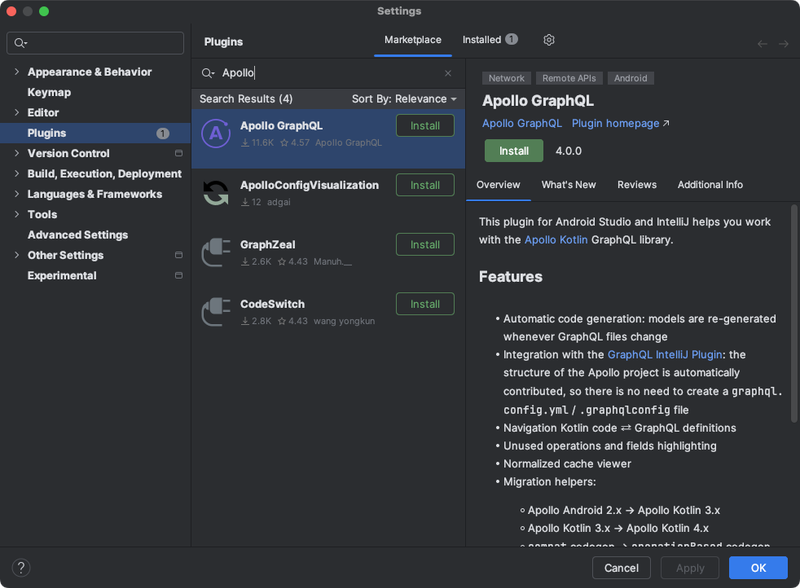Select the CodeSwitch result row title
Screen dimensions: 800x588
click(272, 304)
